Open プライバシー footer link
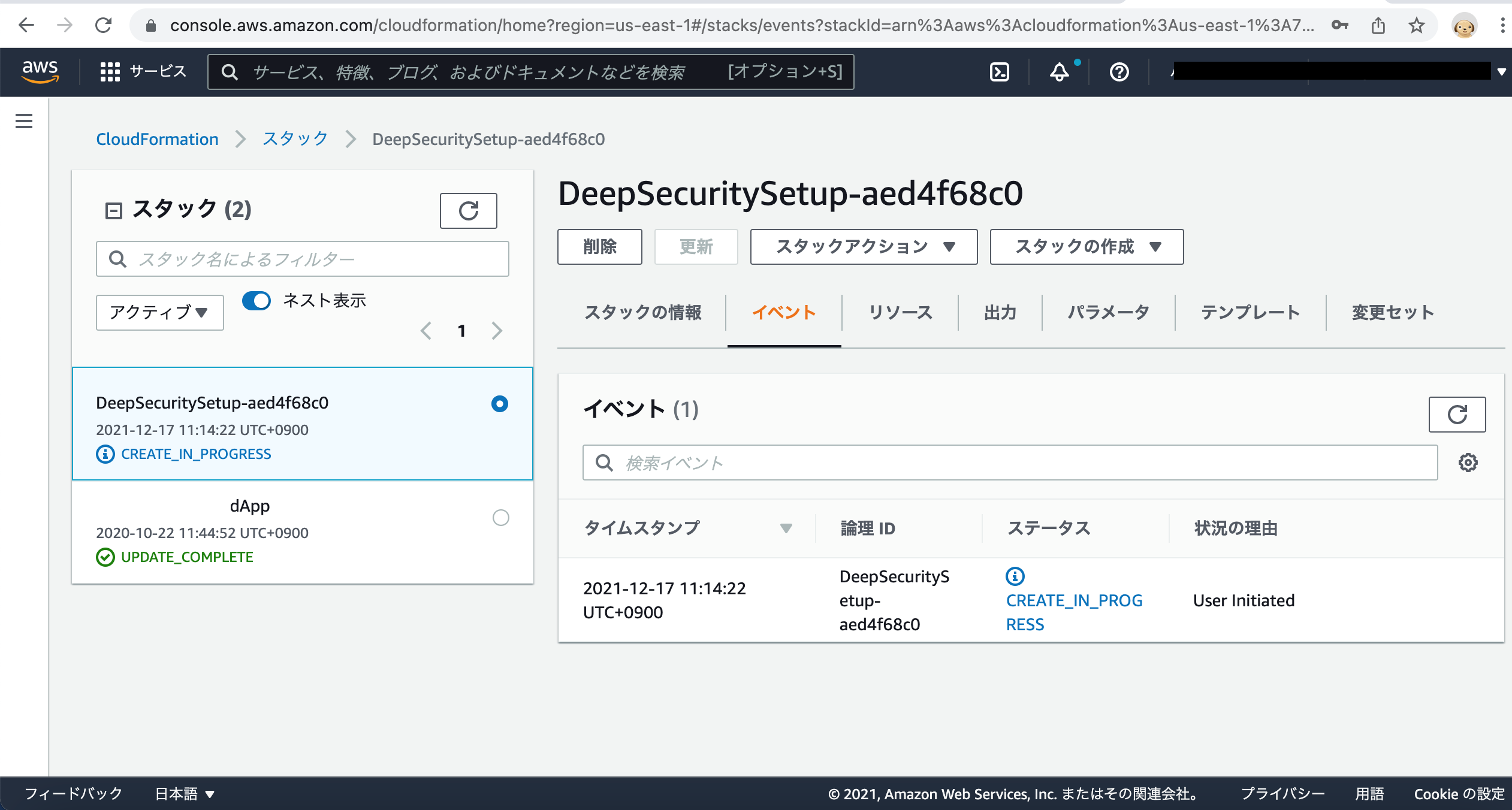This screenshot has width=1512, height=810. tap(1282, 794)
